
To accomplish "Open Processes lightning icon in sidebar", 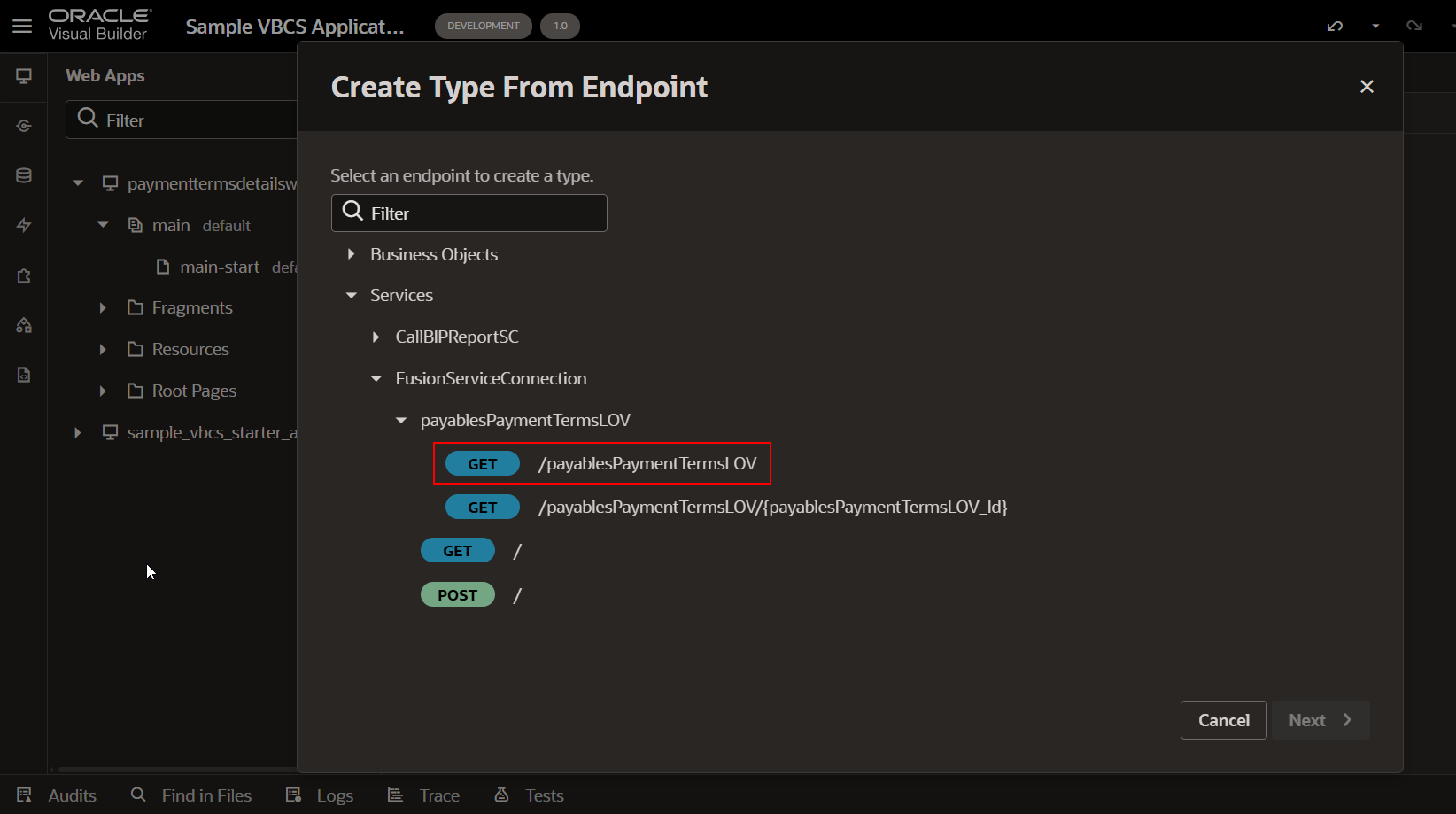I will click(x=24, y=225).
